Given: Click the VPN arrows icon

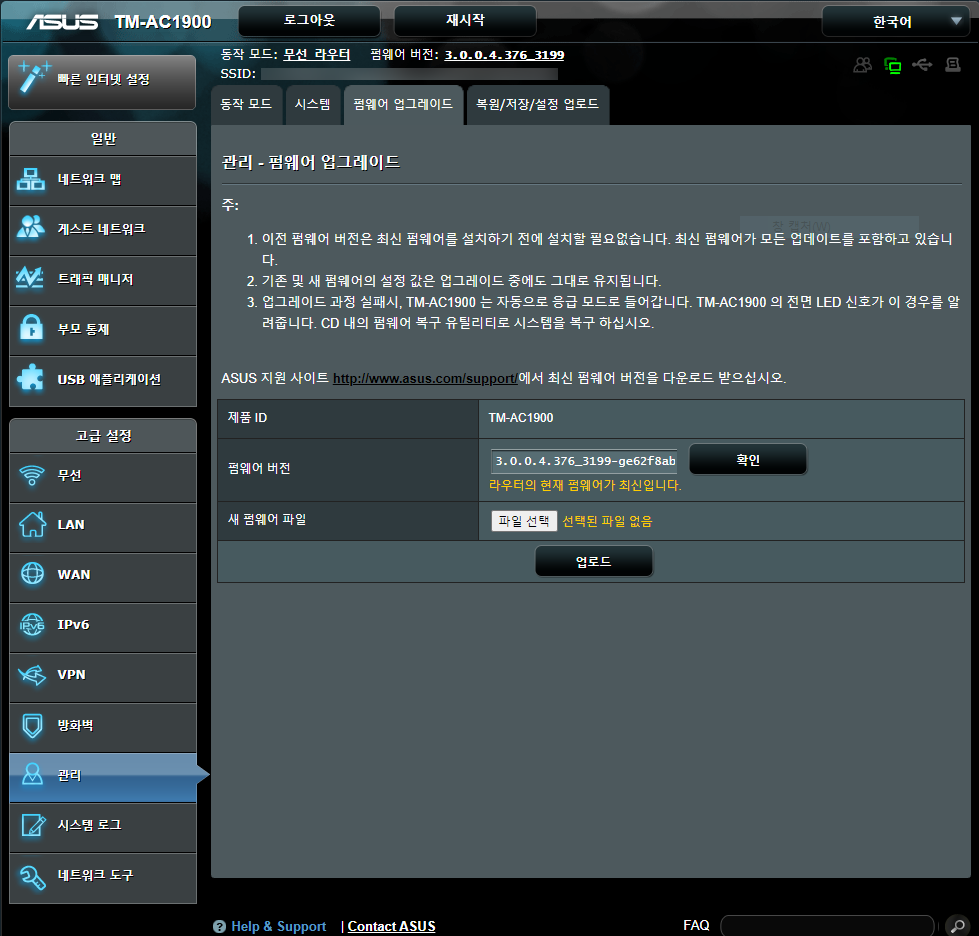Looking at the screenshot, I should click(32, 675).
